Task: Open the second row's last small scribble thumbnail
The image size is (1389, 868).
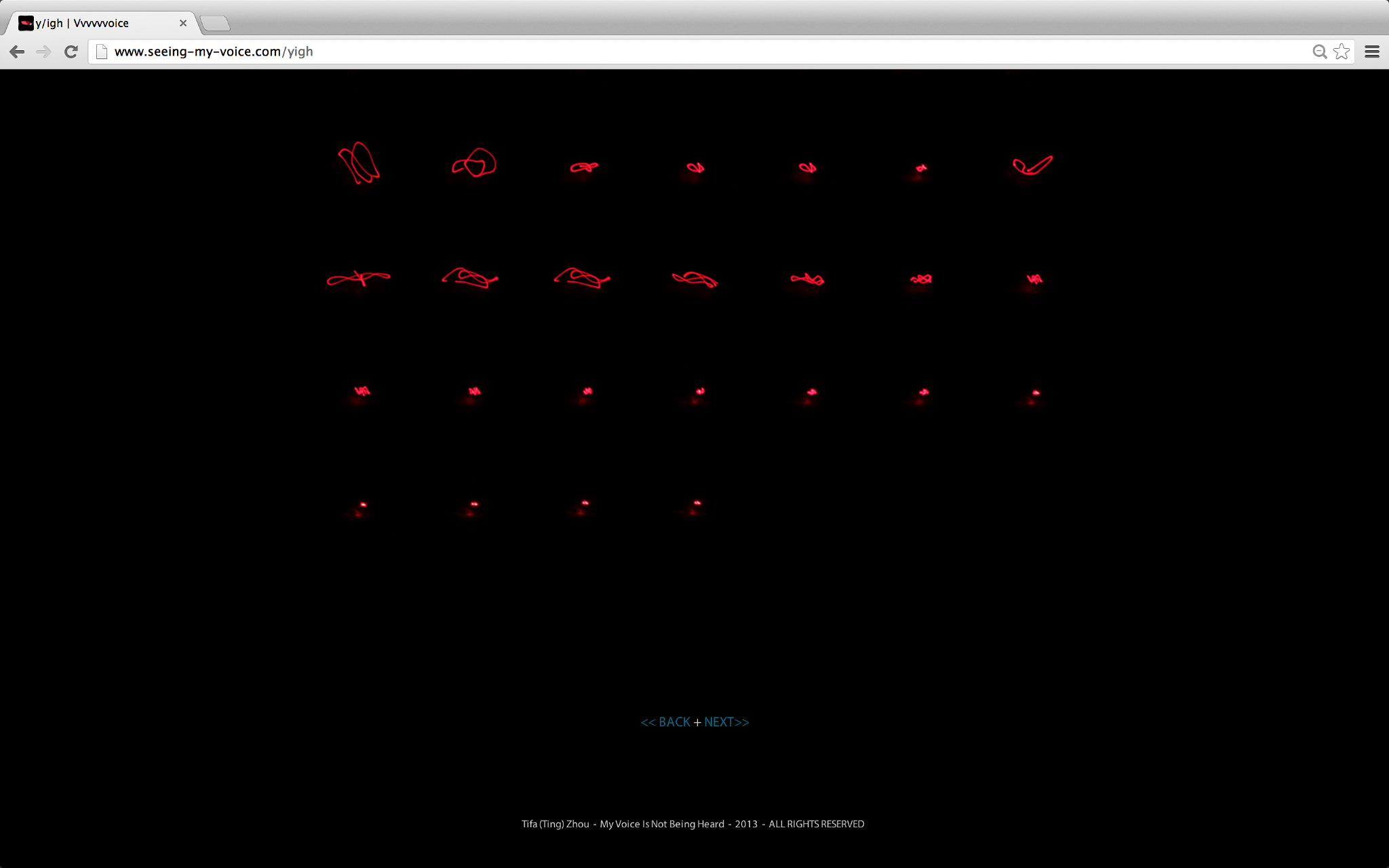Action: 1034,279
